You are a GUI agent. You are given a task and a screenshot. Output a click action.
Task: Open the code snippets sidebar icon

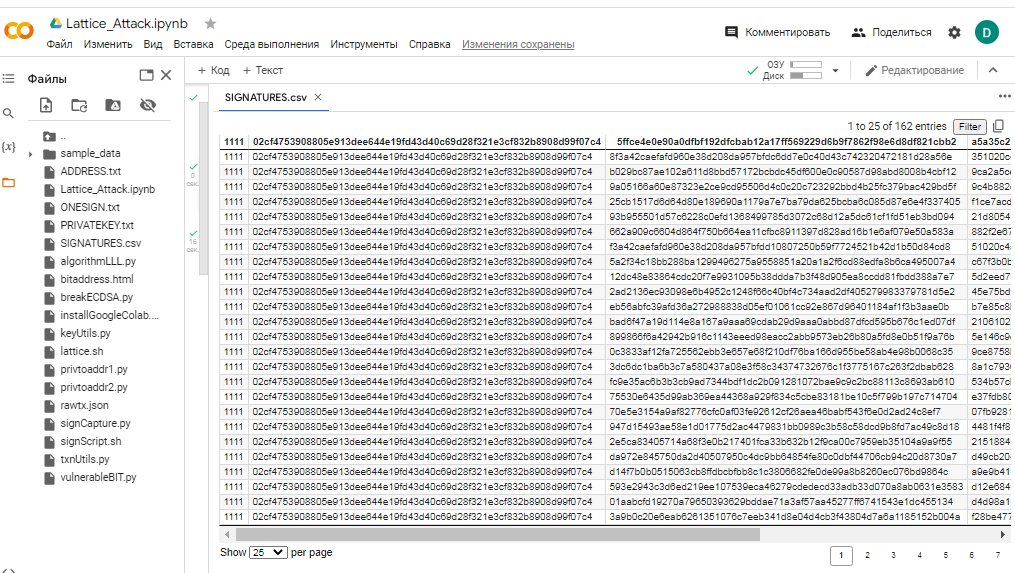tap(8, 570)
